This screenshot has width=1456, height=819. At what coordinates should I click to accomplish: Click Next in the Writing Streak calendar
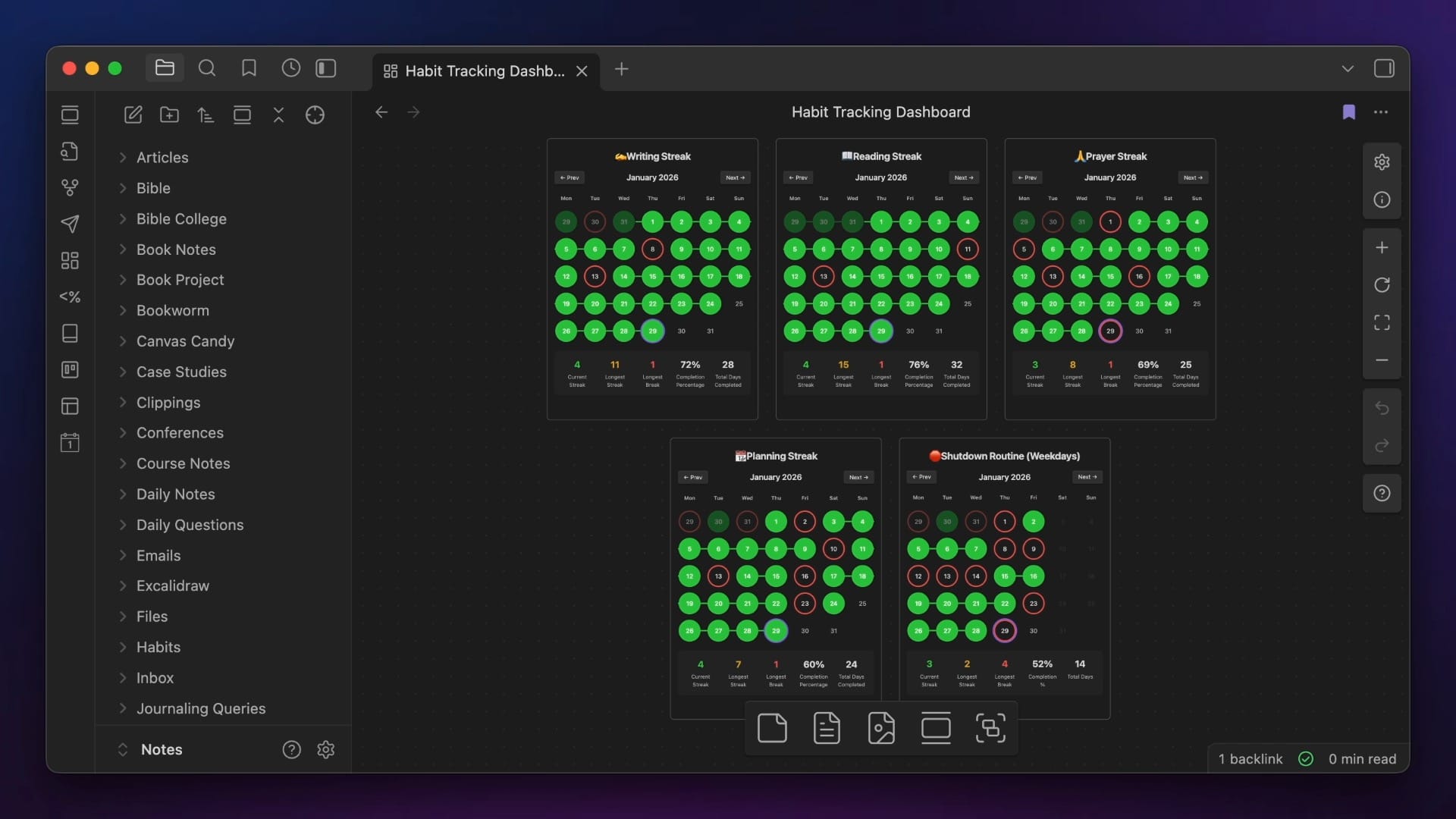pyautogui.click(x=734, y=177)
